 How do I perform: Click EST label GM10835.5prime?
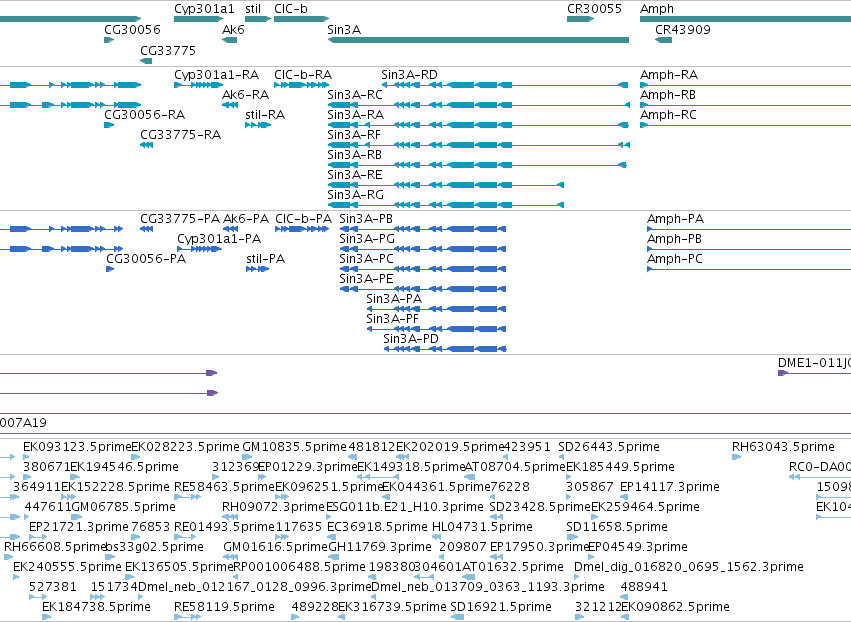pyautogui.click(x=294, y=447)
